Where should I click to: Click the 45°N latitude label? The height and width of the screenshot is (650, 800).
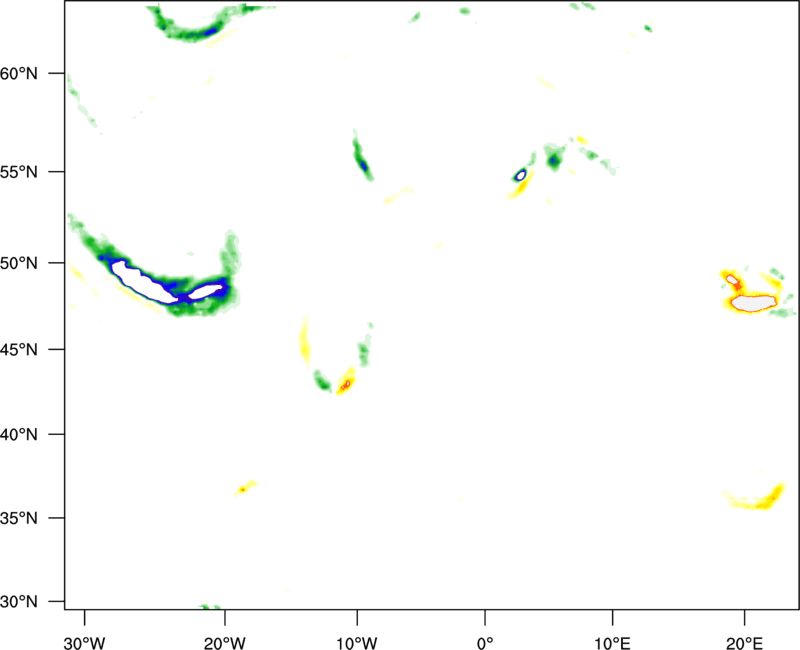tap(19, 349)
